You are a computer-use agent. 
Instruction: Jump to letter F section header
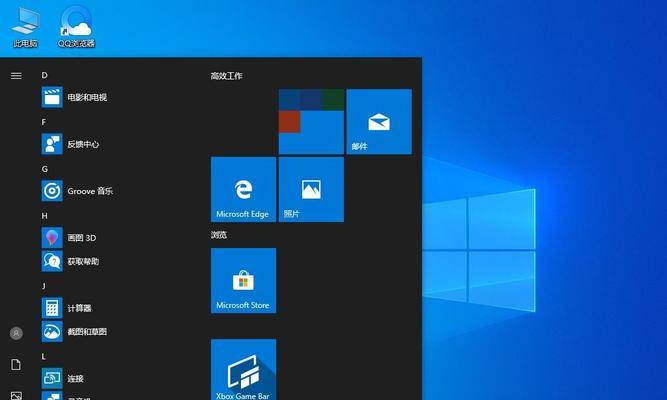click(44, 122)
